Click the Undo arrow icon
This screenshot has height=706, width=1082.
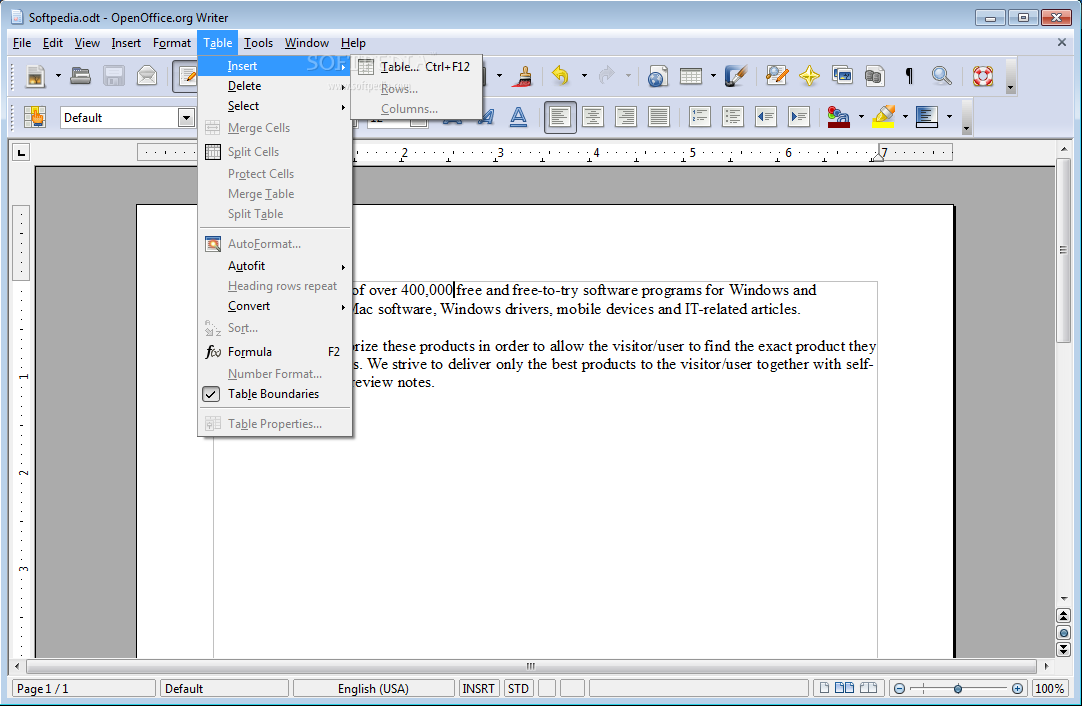pyautogui.click(x=561, y=76)
